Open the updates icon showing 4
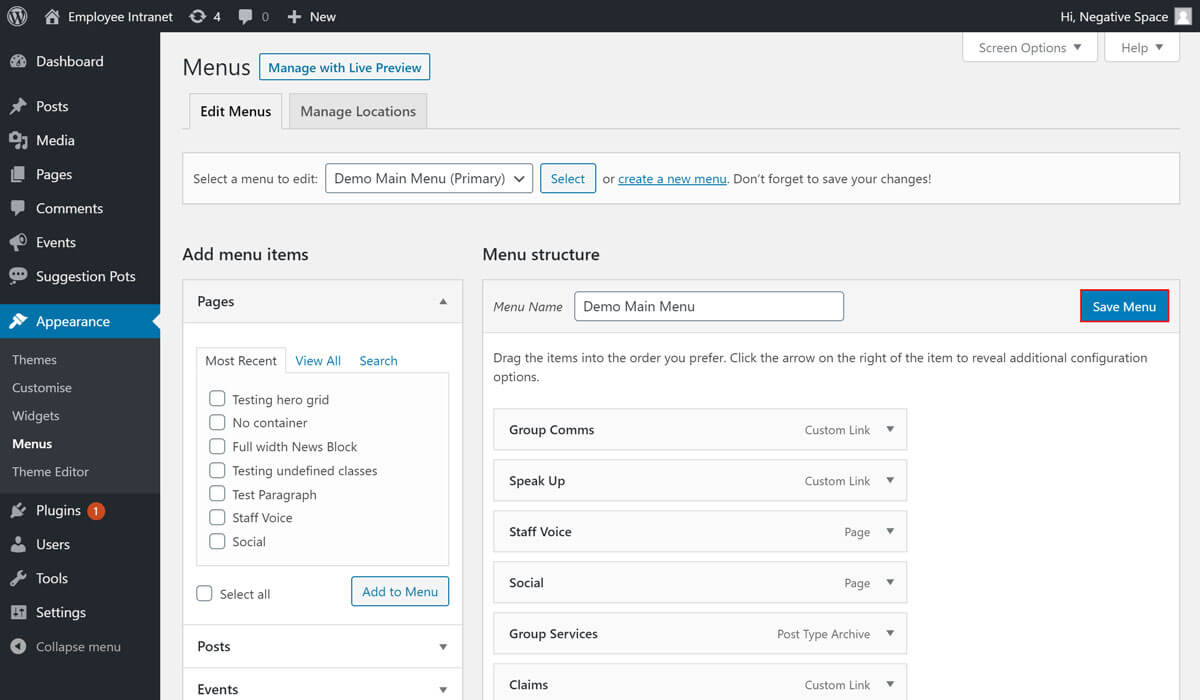Viewport: 1200px width, 700px height. tap(204, 16)
